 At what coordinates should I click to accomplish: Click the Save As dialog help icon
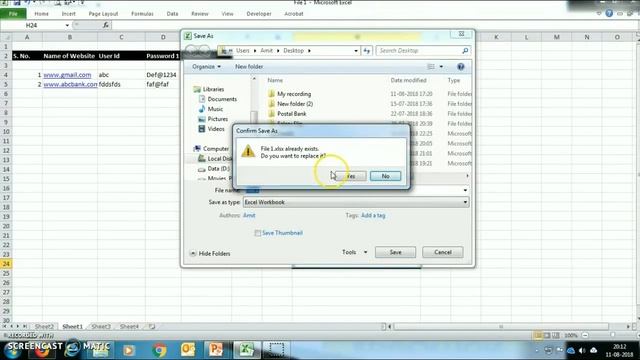pyautogui.click(x=460, y=67)
